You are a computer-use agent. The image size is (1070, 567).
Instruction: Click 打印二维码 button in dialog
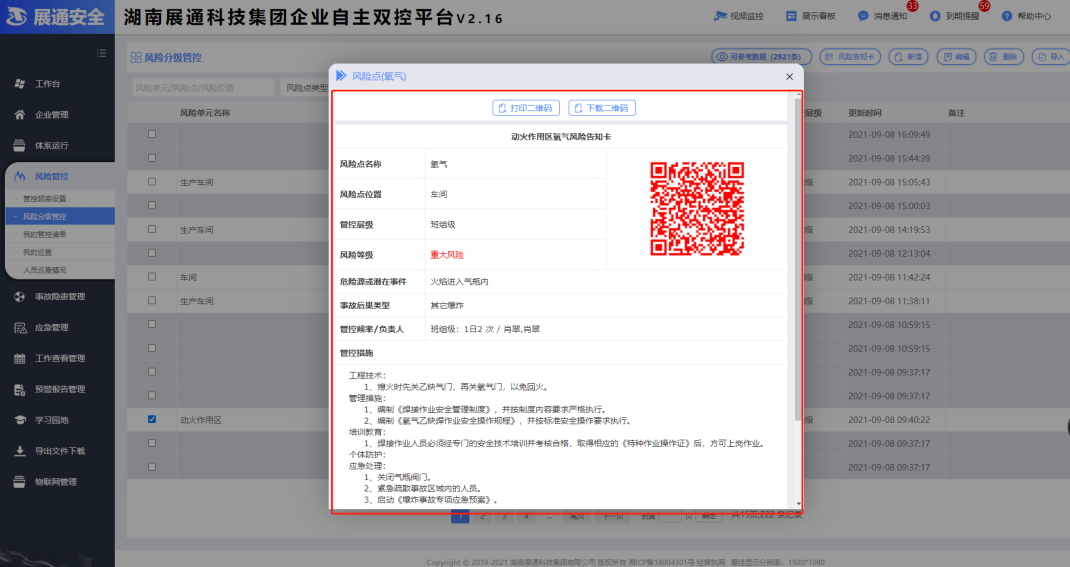(526, 108)
